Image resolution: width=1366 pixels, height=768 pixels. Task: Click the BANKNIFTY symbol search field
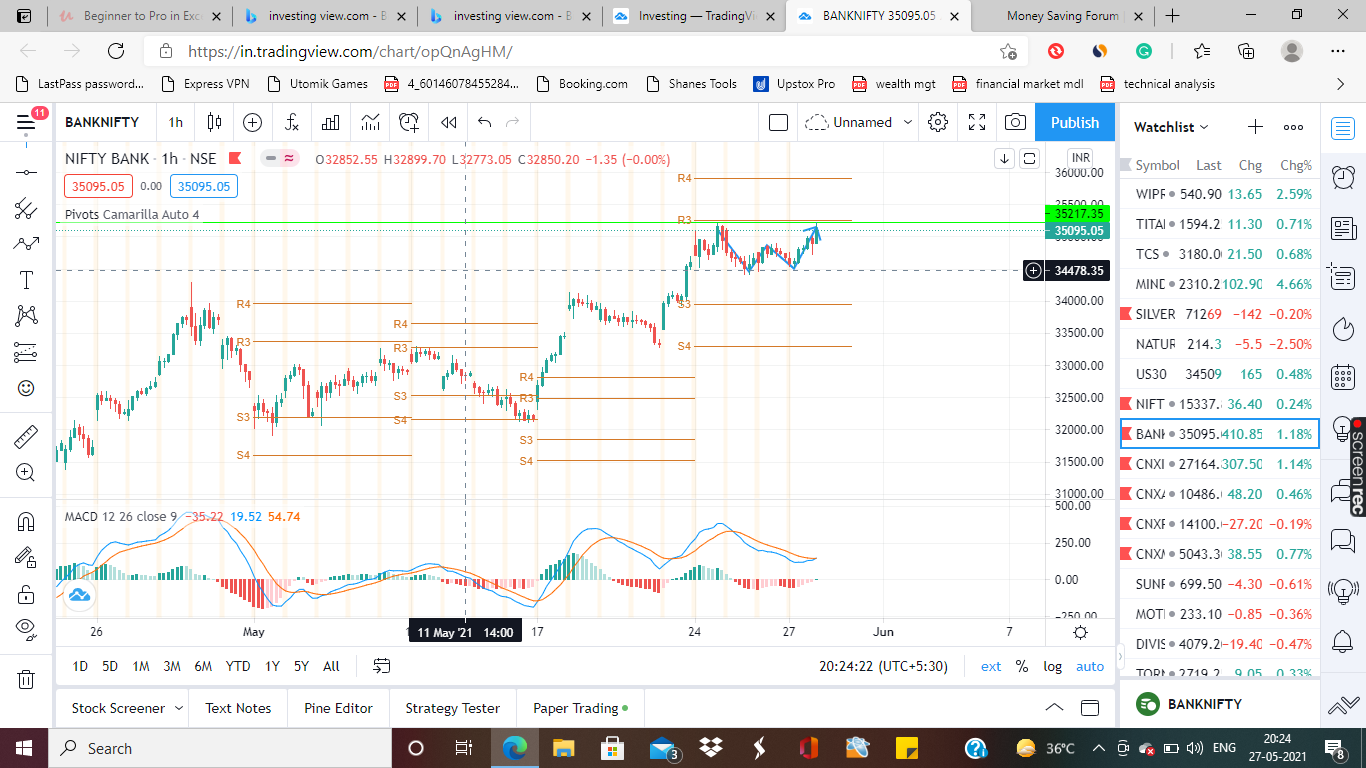(102, 122)
